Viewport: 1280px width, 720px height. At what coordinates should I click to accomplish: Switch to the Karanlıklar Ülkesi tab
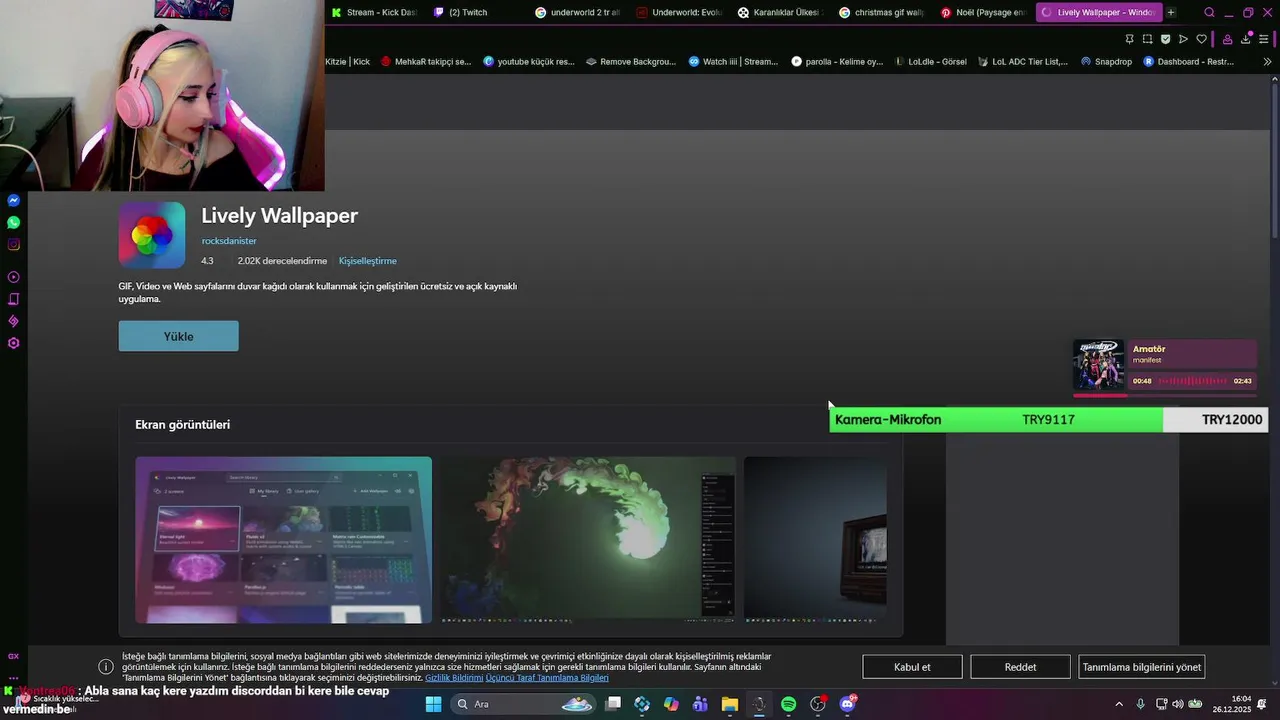click(779, 13)
